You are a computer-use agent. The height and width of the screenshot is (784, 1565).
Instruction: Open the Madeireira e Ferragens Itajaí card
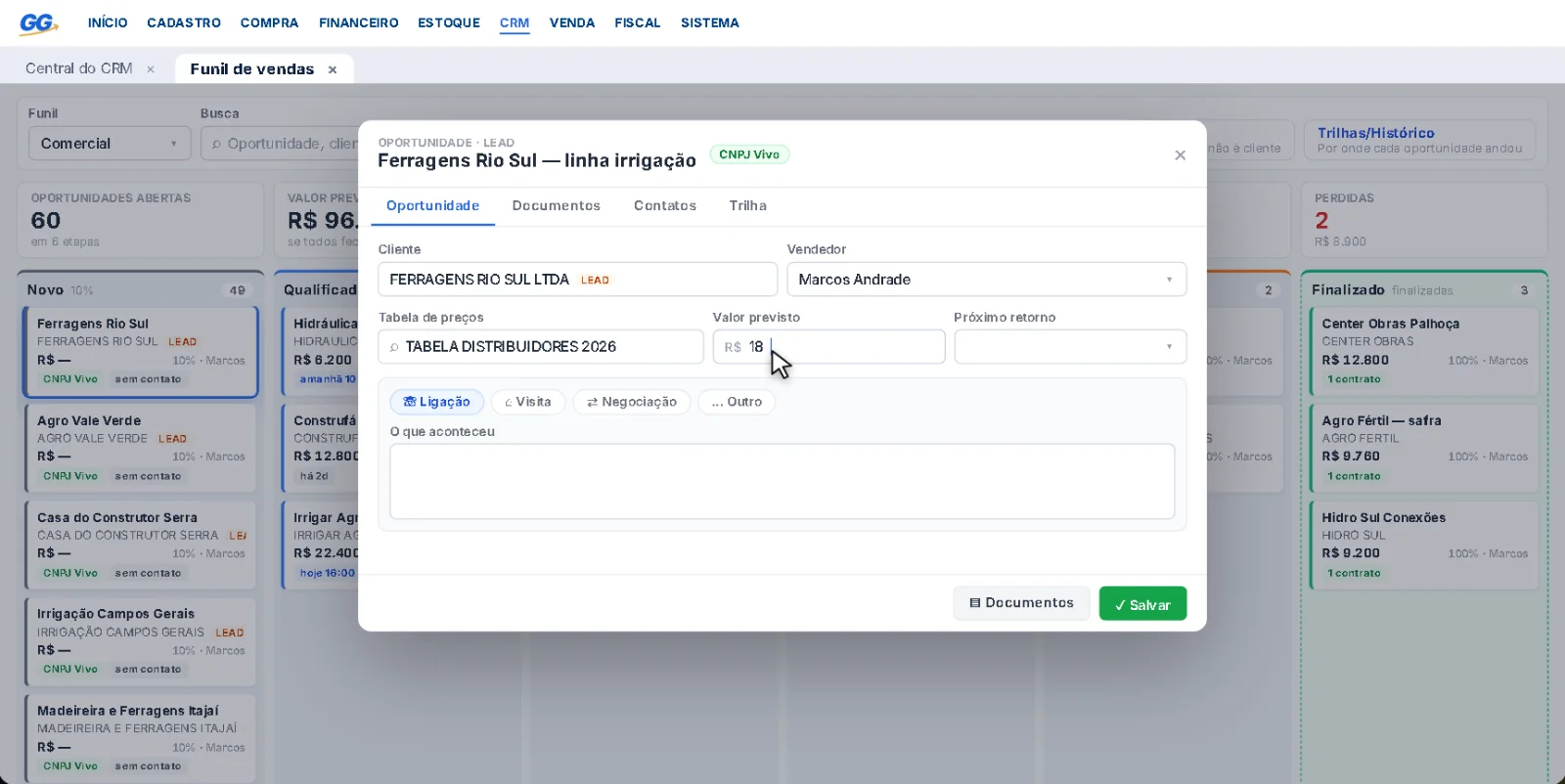point(140,738)
